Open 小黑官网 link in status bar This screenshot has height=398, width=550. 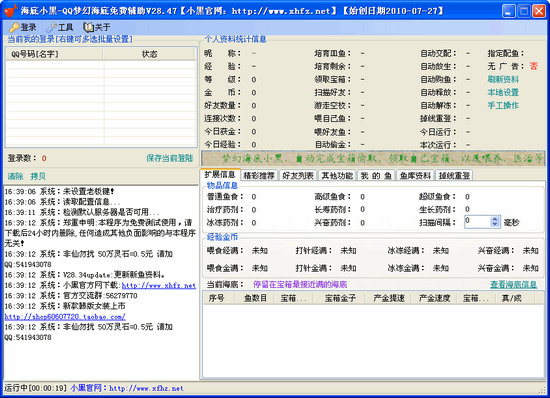coord(127,388)
